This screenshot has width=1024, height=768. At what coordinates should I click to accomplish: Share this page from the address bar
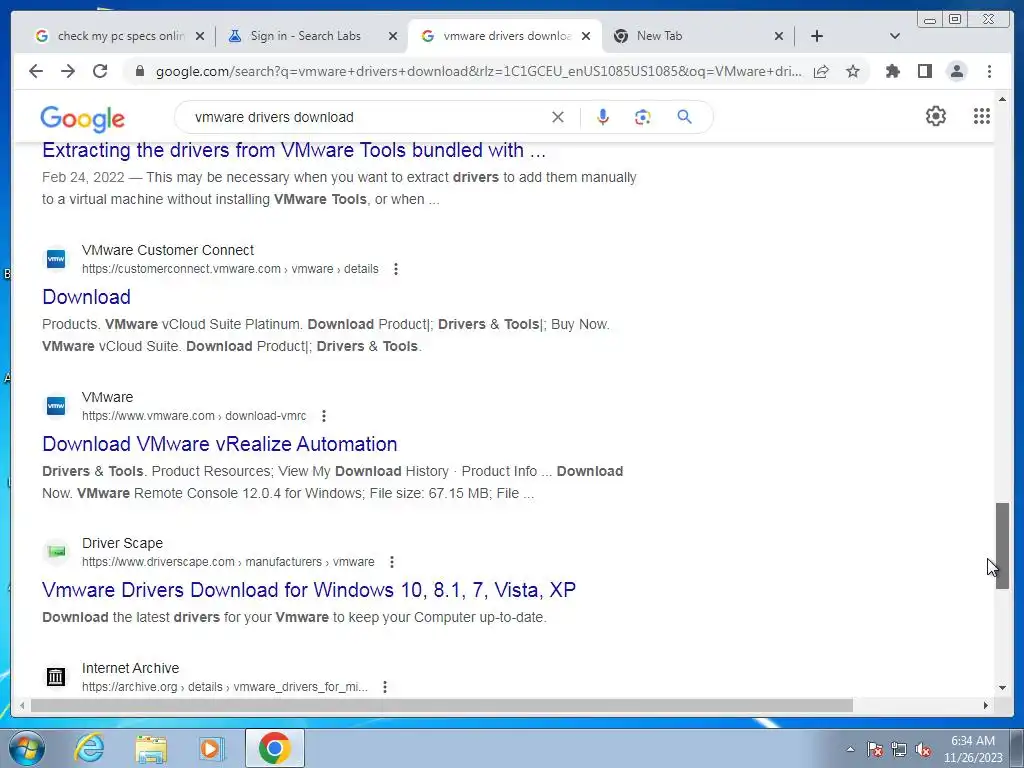(821, 71)
